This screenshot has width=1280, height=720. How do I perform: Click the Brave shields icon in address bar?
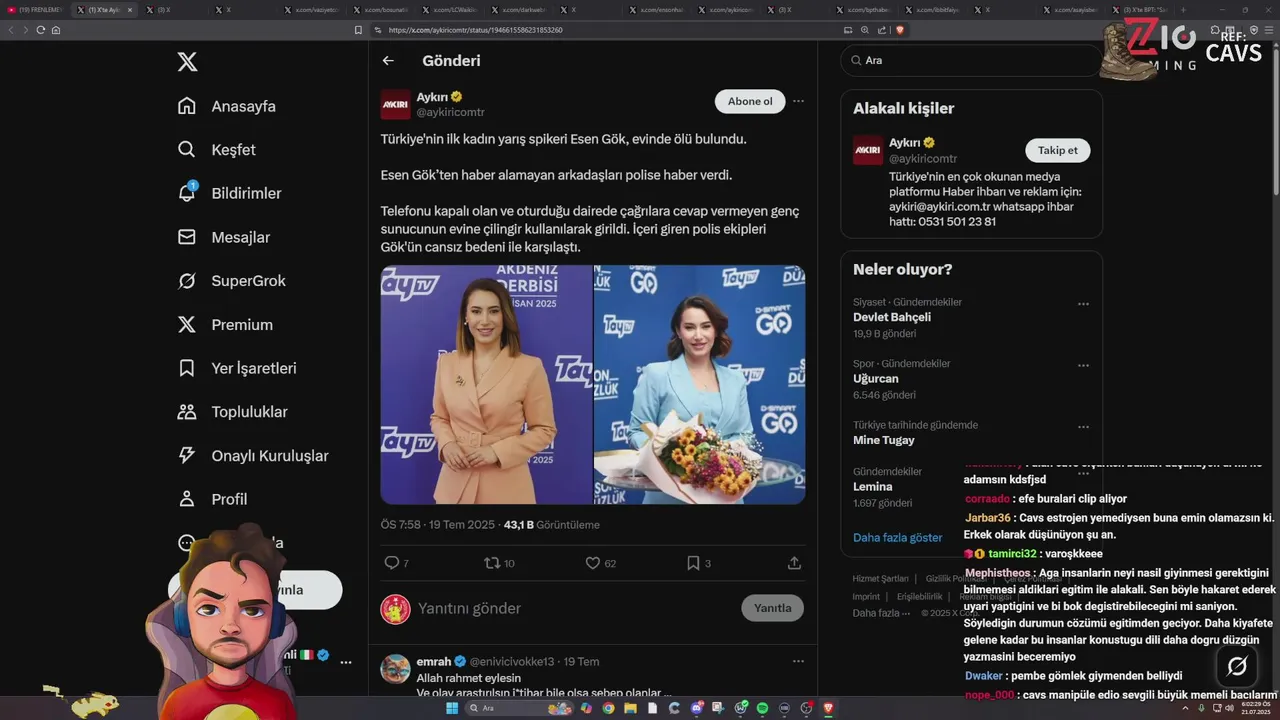[900, 30]
